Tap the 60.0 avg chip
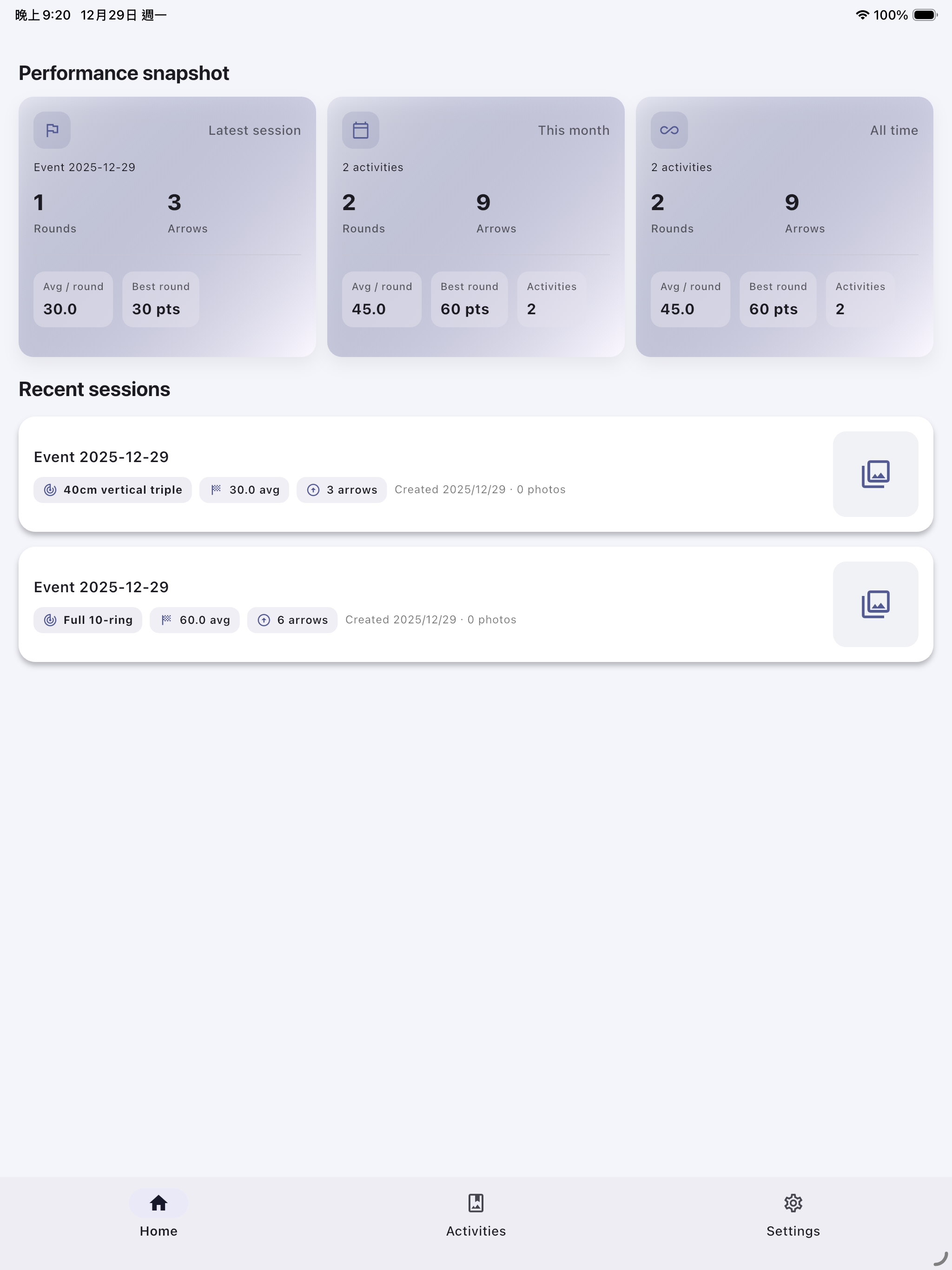This screenshot has height=1270, width=952. [195, 620]
